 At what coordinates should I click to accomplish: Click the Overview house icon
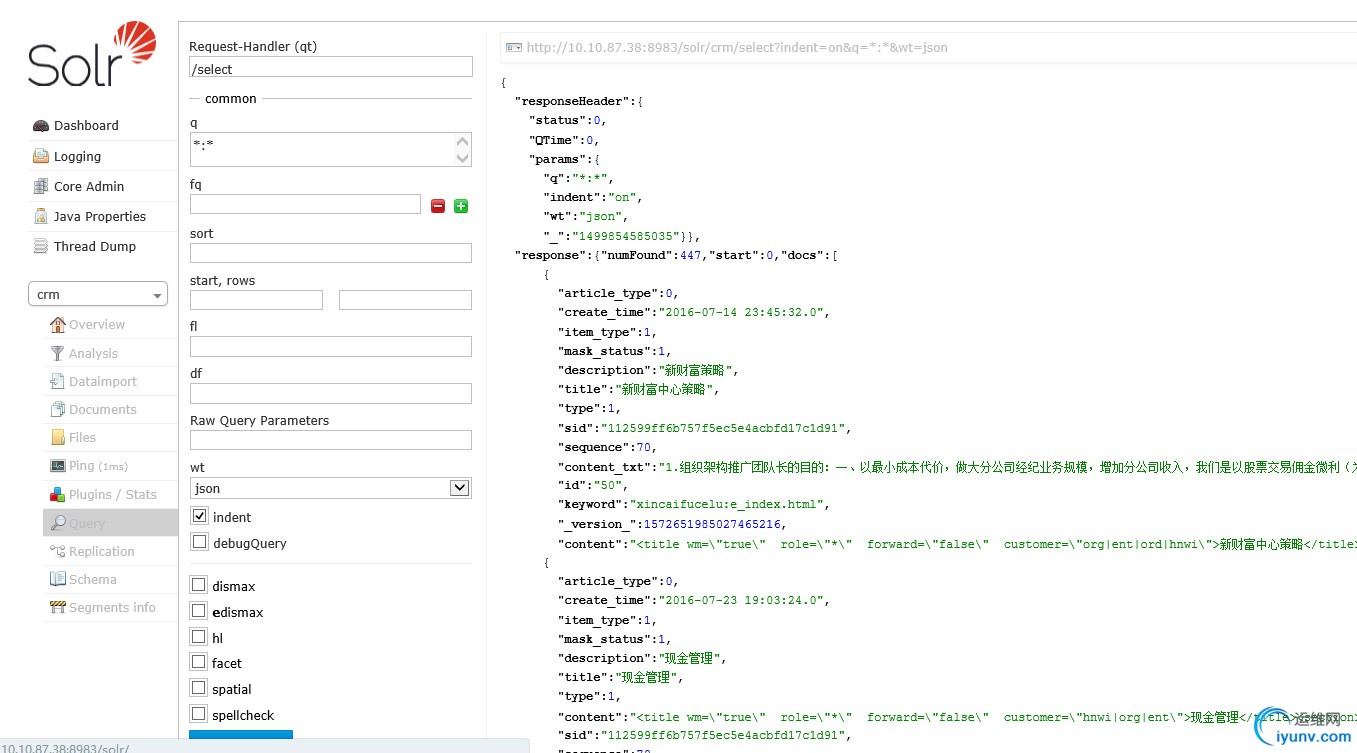(58, 324)
